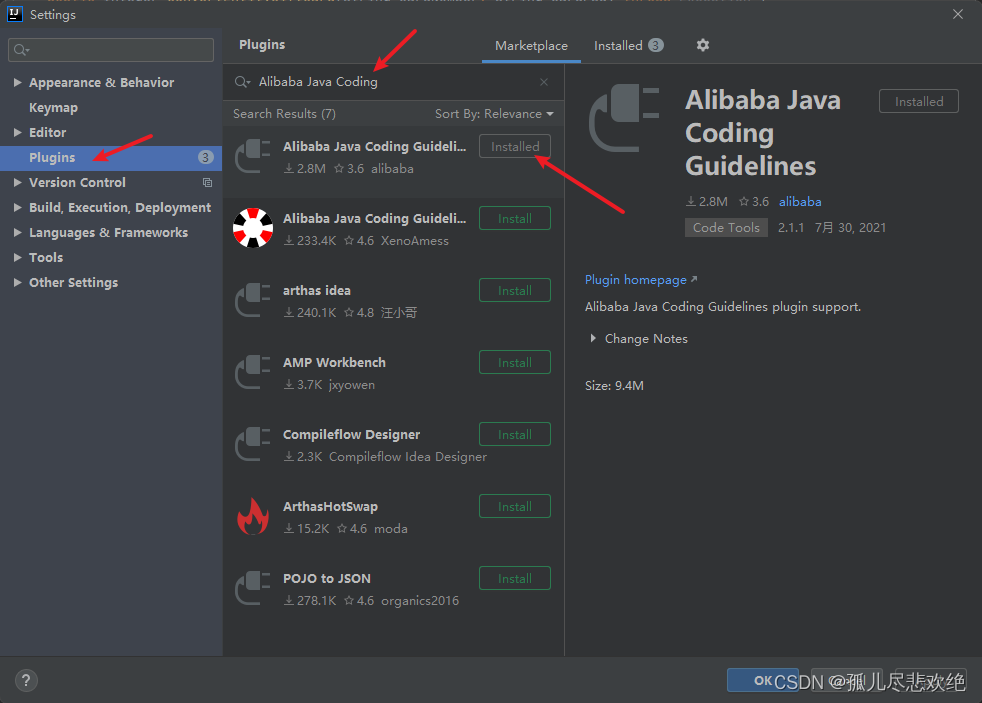Expand Languages & Frameworks node
Viewport: 982px width, 703px height.
(18, 232)
